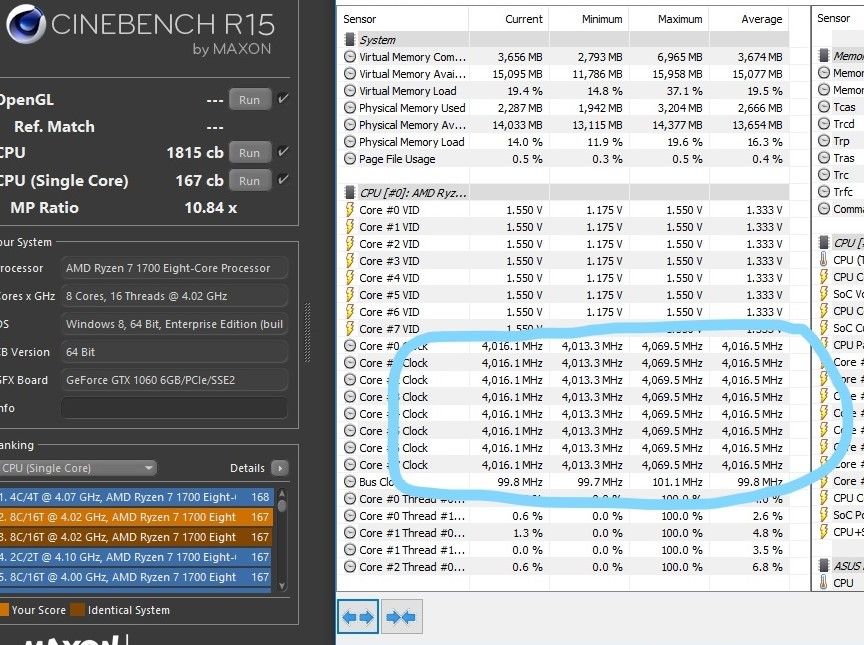This screenshot has width=864, height=645.
Task: Click the Virtual Memory Committed sensor icon
Action: 349,57
